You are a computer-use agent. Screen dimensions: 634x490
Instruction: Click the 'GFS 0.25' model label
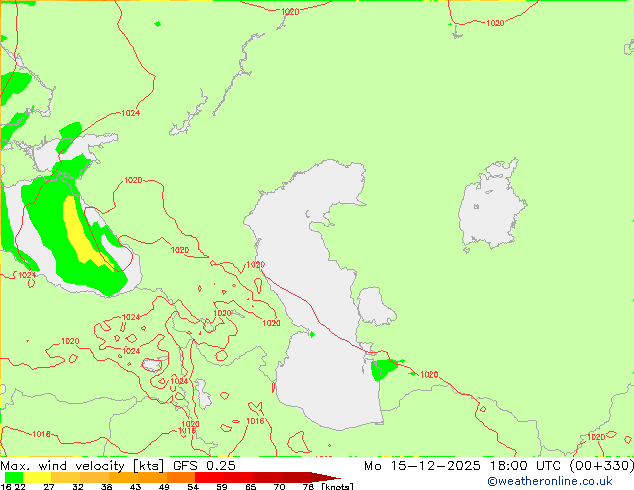tap(204, 466)
